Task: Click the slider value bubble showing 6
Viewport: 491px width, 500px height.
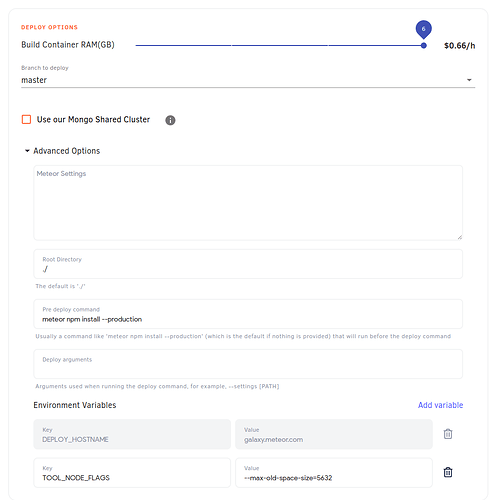Action: point(423,29)
